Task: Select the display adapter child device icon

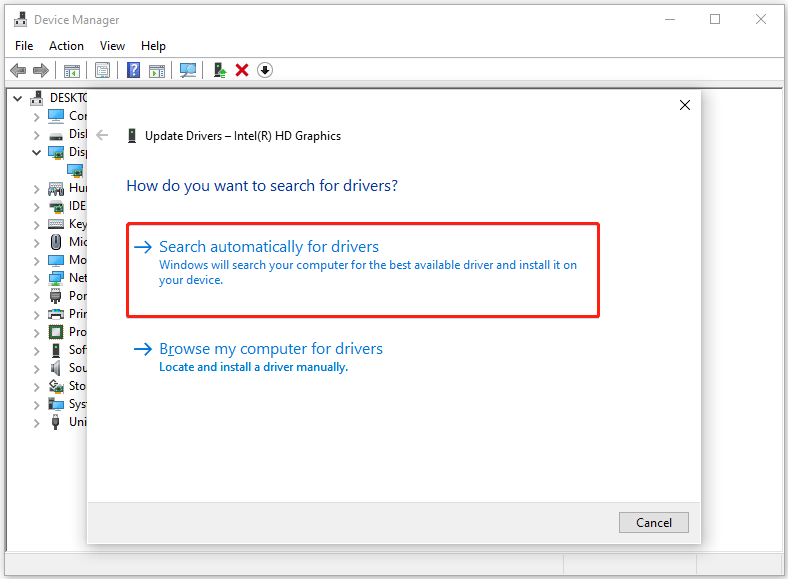Action: point(75,170)
